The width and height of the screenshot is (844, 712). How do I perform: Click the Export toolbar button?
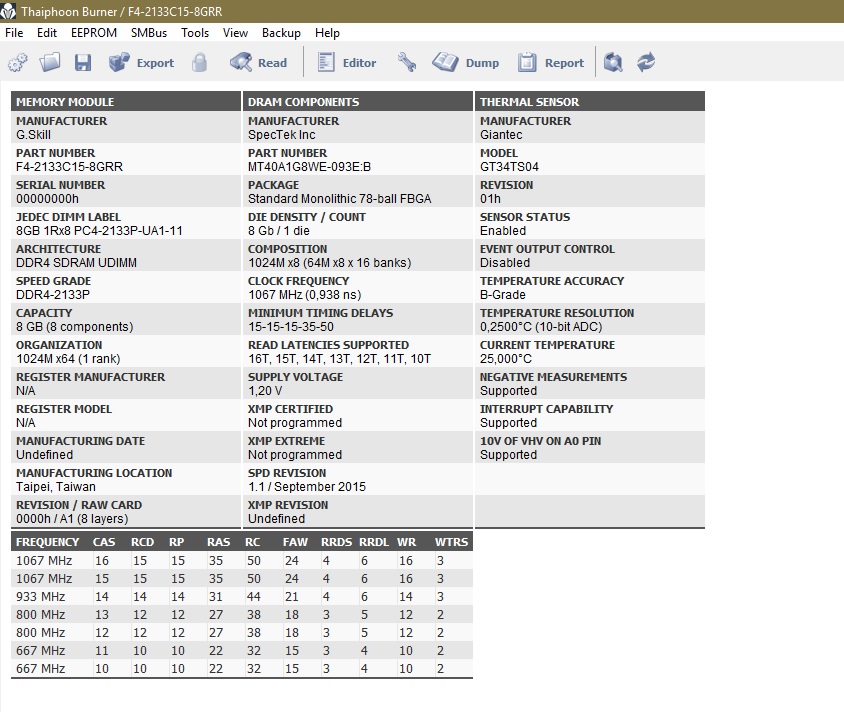click(141, 62)
